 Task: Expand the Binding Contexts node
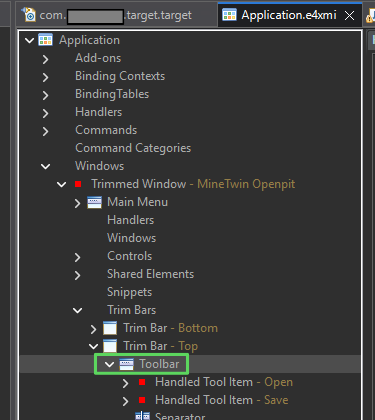pyautogui.click(x=45, y=77)
